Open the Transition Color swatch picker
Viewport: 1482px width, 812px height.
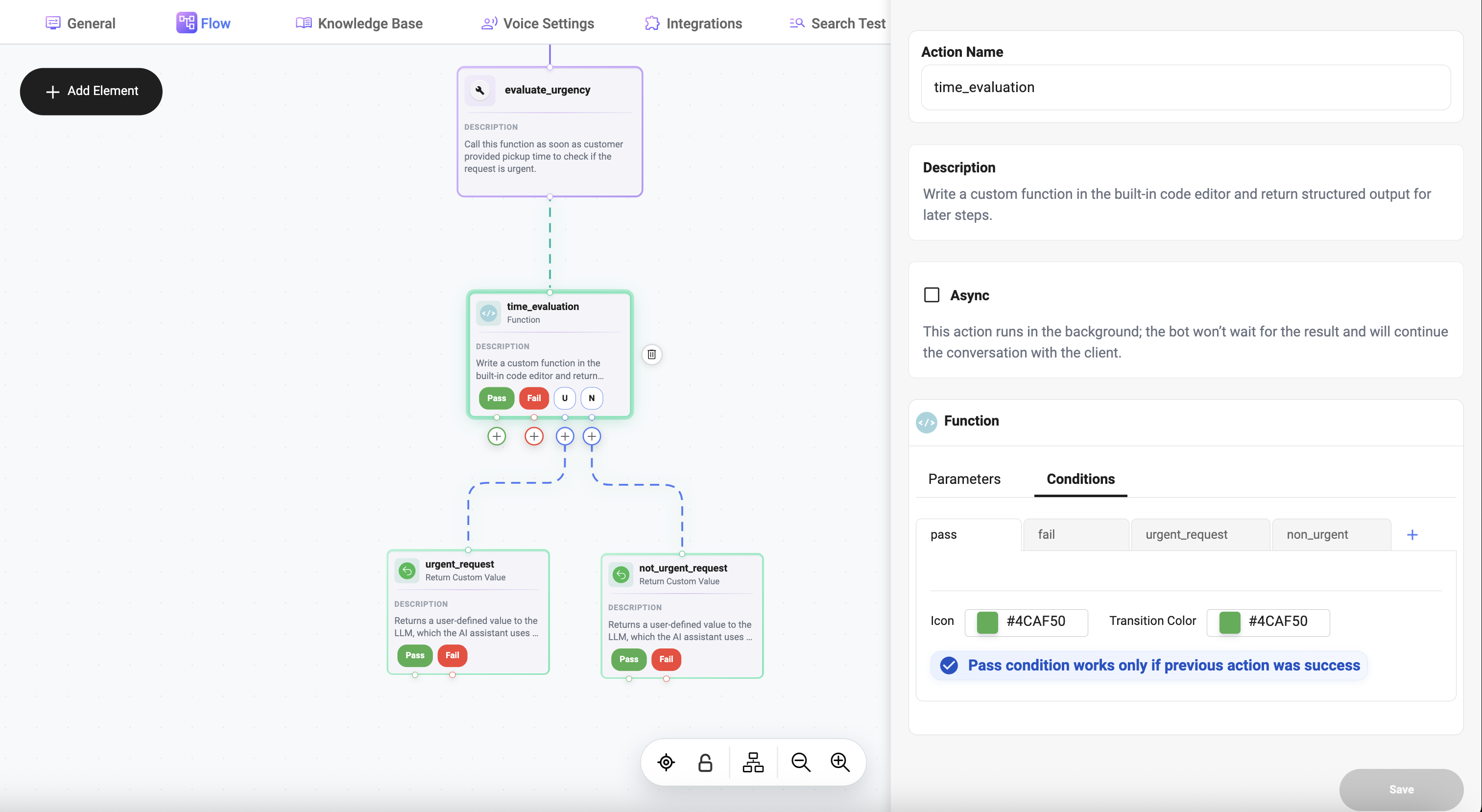1229,622
